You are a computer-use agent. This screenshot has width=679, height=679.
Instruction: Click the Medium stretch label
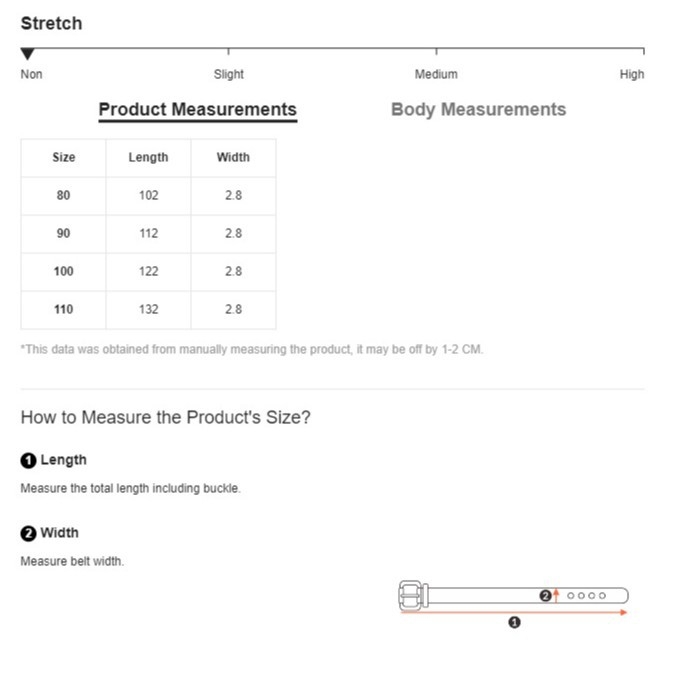tap(436, 74)
